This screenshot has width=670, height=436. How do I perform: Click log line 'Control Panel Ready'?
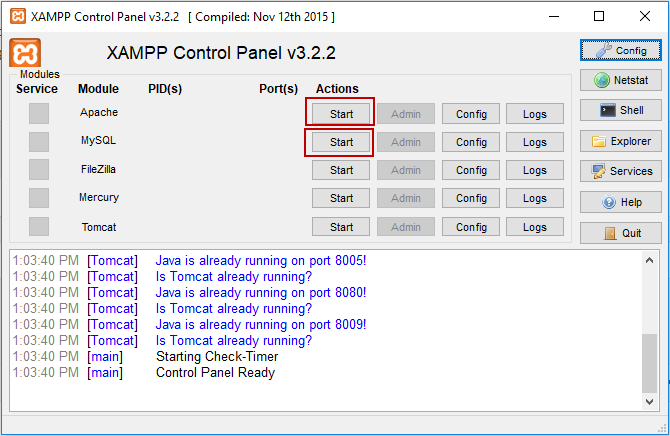click(215, 372)
